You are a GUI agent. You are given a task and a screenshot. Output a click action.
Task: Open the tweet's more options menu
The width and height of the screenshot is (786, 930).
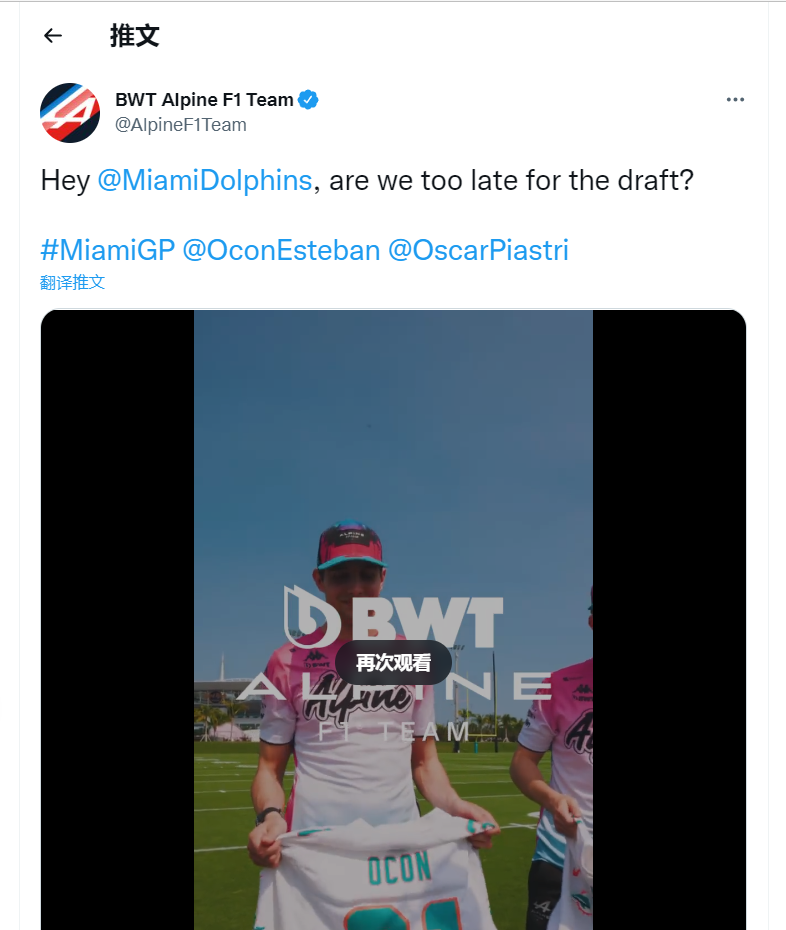pyautogui.click(x=735, y=100)
